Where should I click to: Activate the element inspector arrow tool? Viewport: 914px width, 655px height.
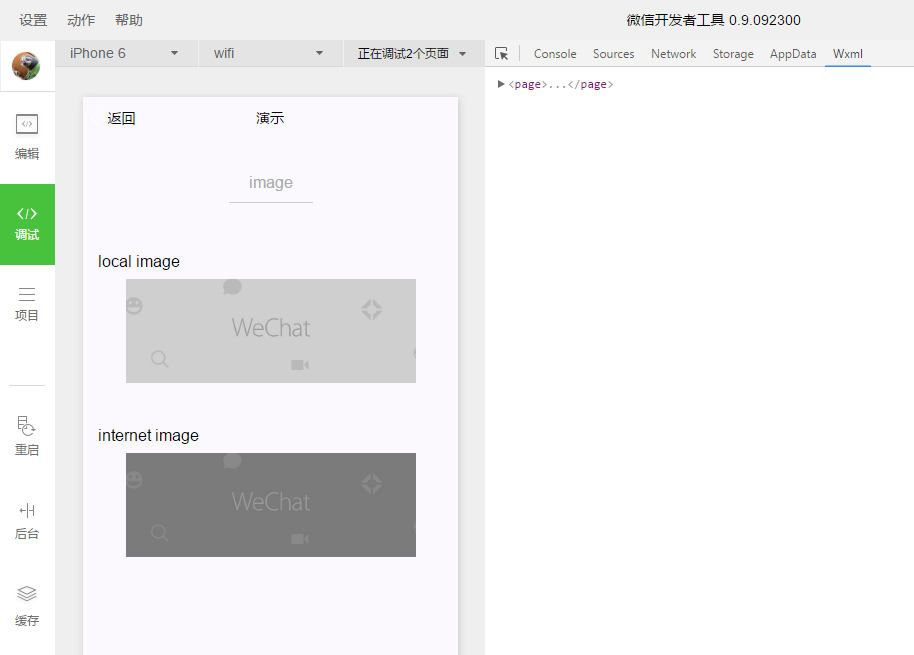click(501, 54)
